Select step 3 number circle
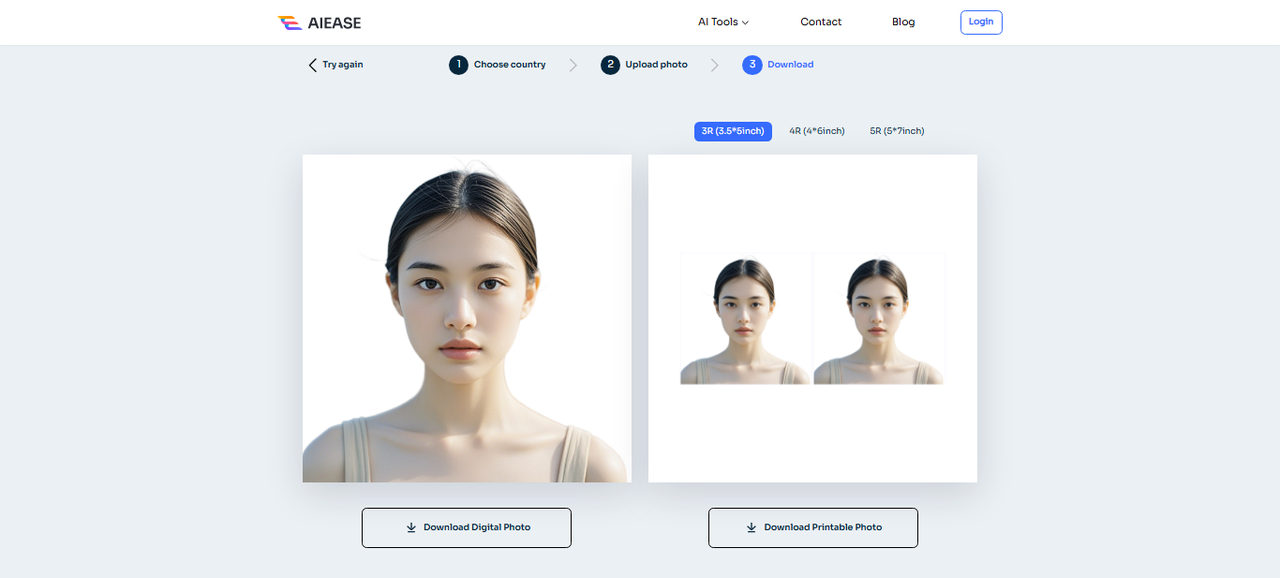The image size is (1280, 578). [752, 65]
